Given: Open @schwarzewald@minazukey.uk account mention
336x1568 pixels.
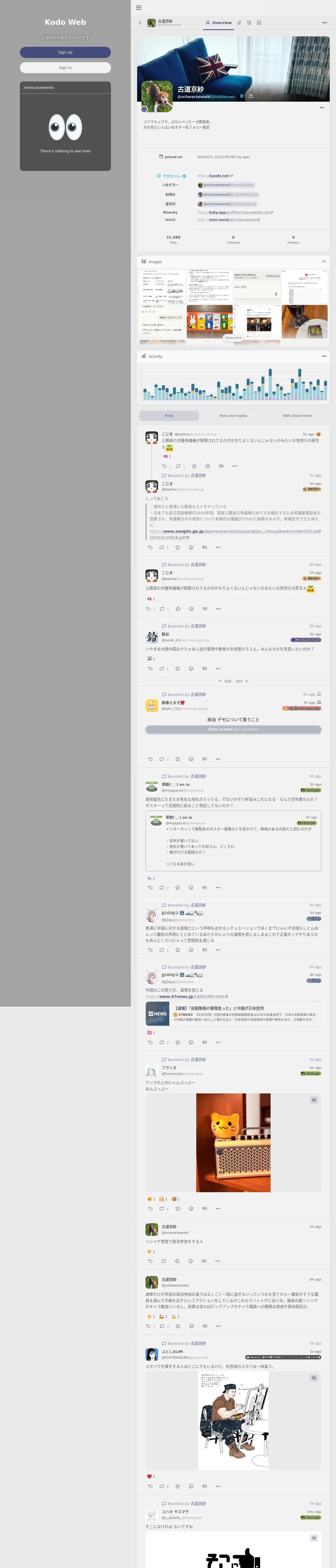Looking at the screenshot, I should (227, 204).
